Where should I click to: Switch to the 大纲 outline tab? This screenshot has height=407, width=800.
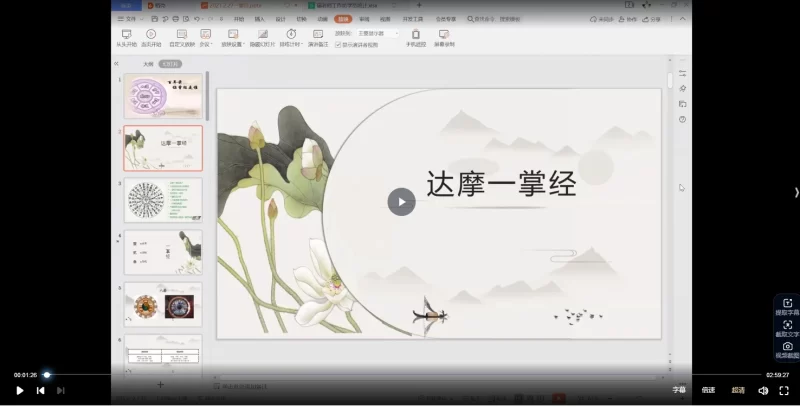pos(148,63)
